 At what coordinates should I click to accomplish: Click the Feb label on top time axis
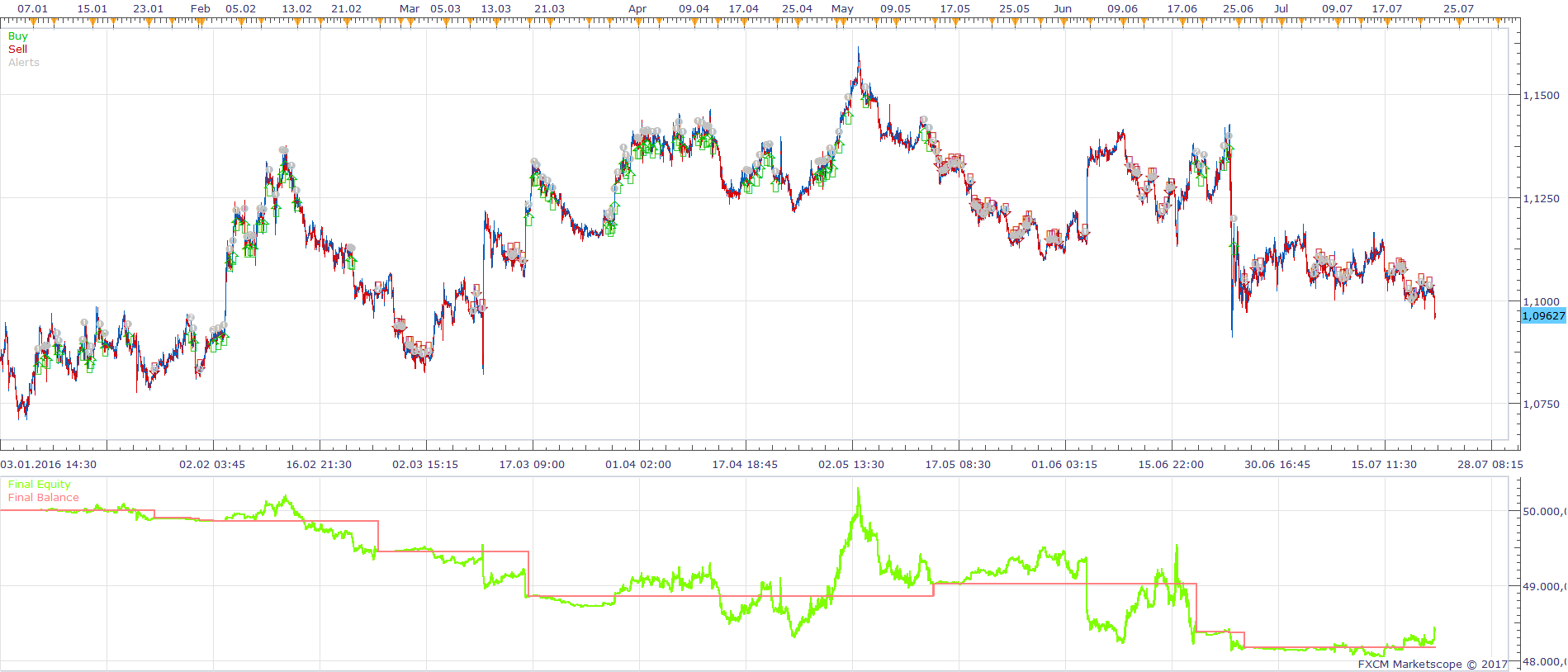click(x=201, y=9)
